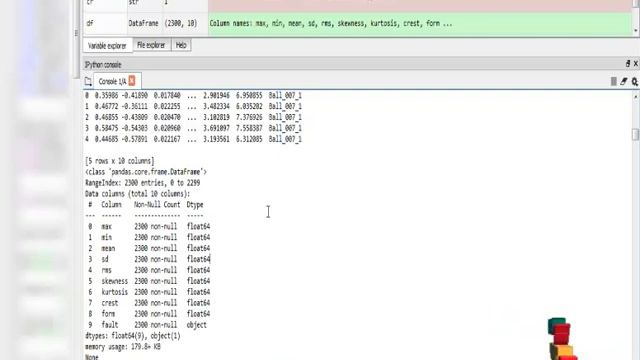Image resolution: width=640 pixels, height=360 pixels.
Task: Click the IPython console pane title
Action: pos(103,65)
